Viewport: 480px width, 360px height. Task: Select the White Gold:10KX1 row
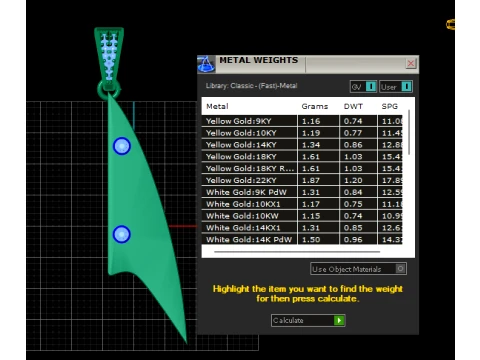pyautogui.click(x=302, y=204)
